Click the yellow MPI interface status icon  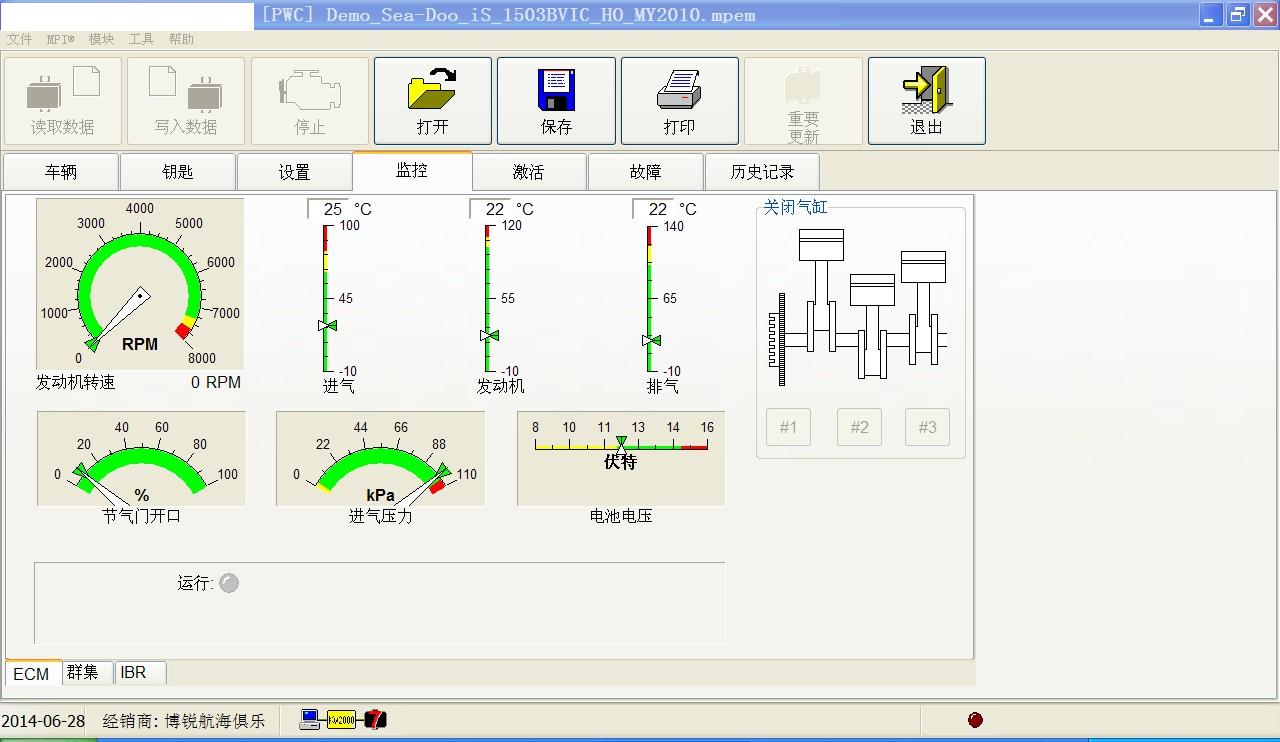tap(342, 719)
